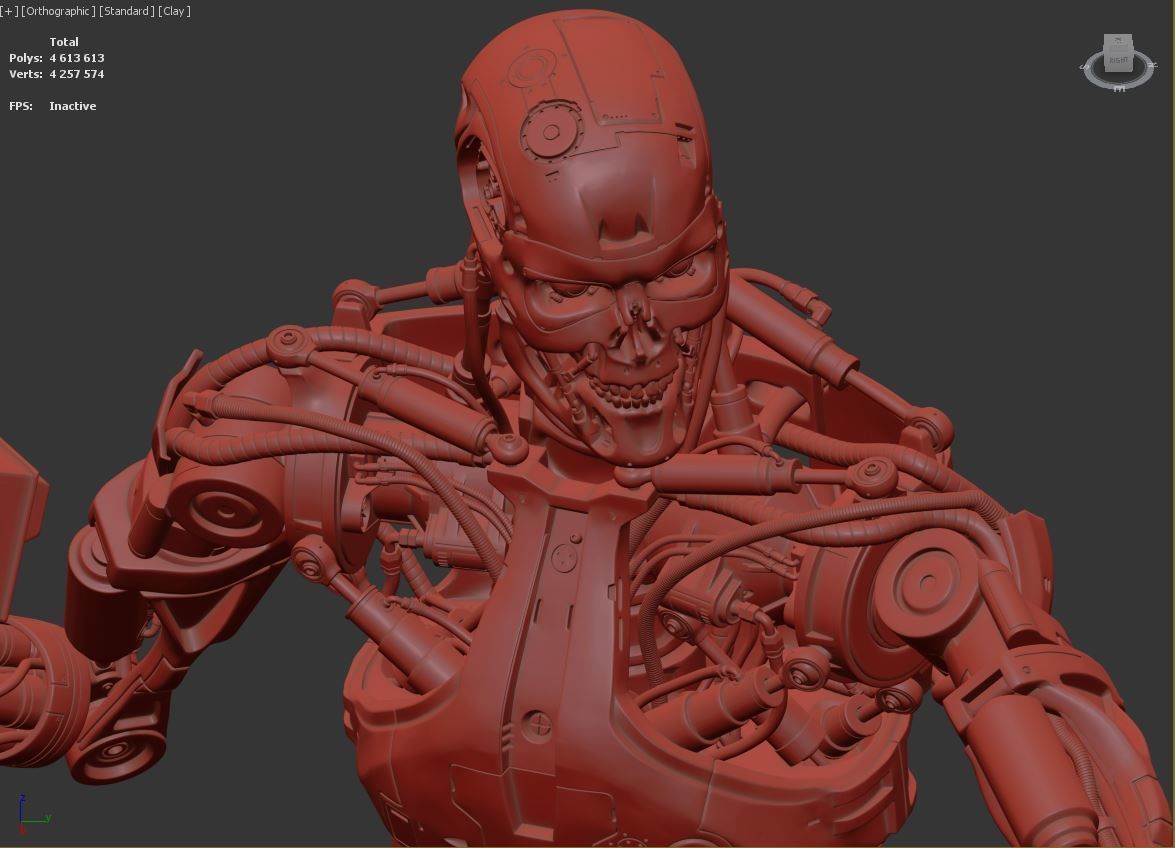The height and width of the screenshot is (848, 1175).
Task: Click the N compass marker on ViewCube ring
Action: click(1153, 66)
